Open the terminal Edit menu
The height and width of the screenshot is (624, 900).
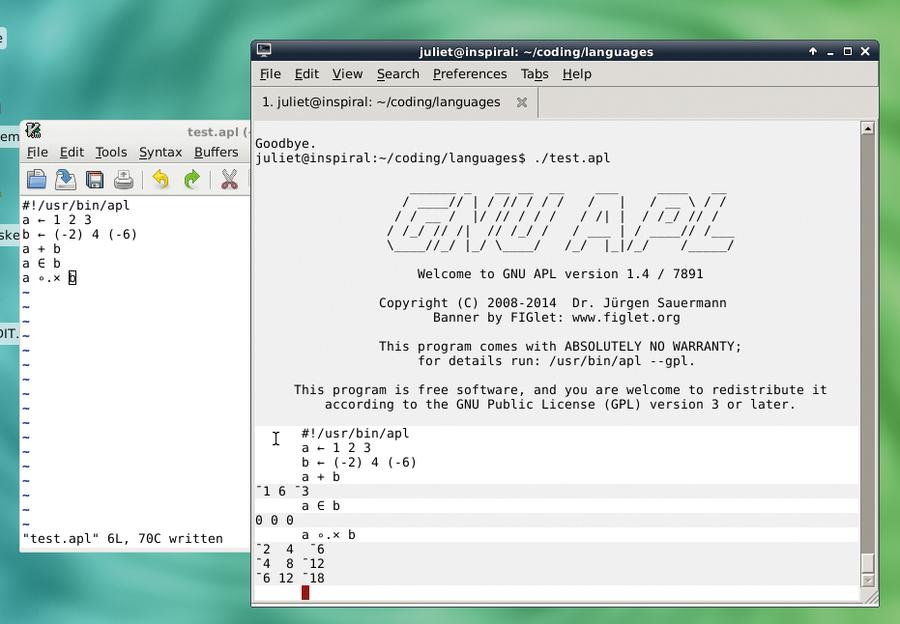click(307, 74)
